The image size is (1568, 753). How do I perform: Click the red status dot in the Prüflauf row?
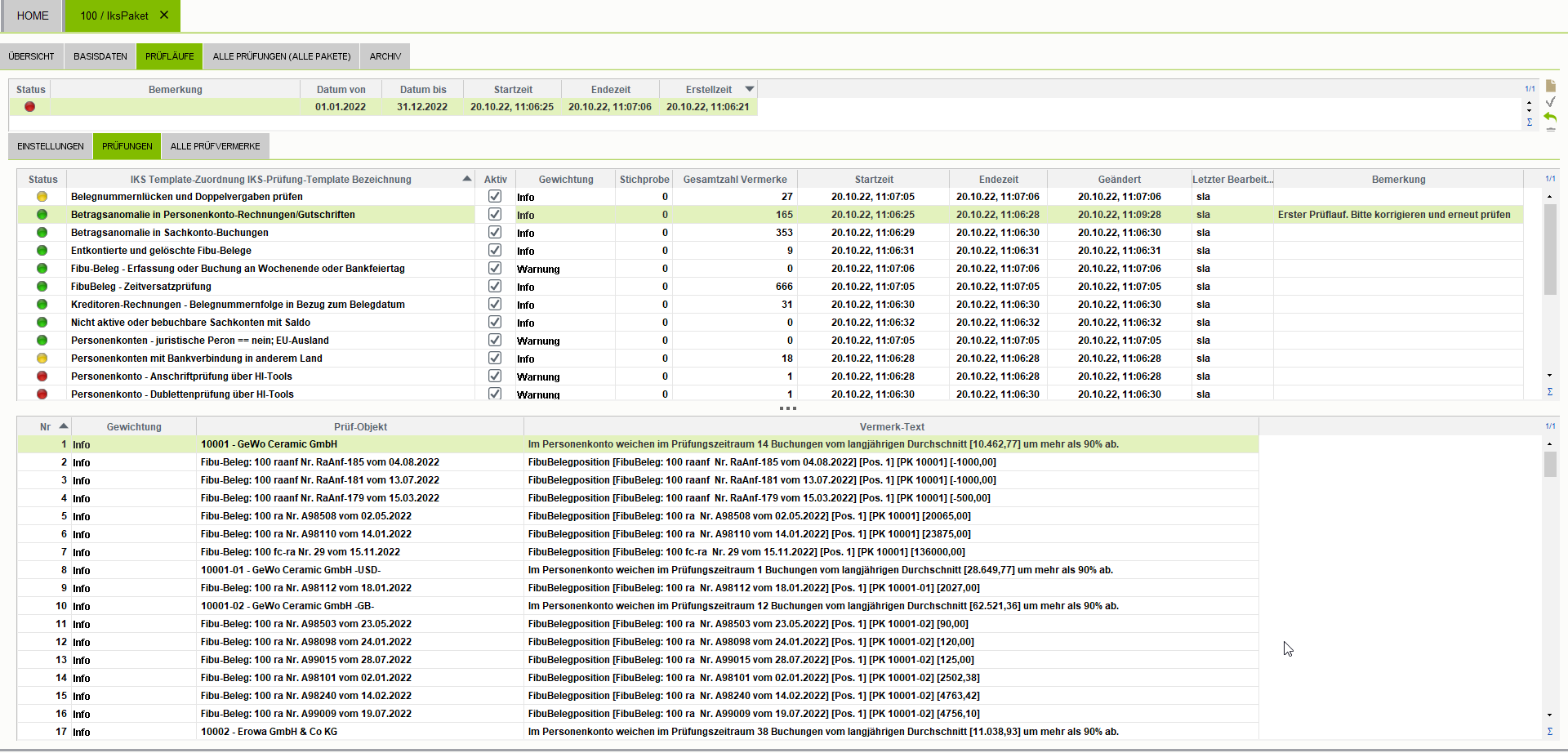point(30,107)
